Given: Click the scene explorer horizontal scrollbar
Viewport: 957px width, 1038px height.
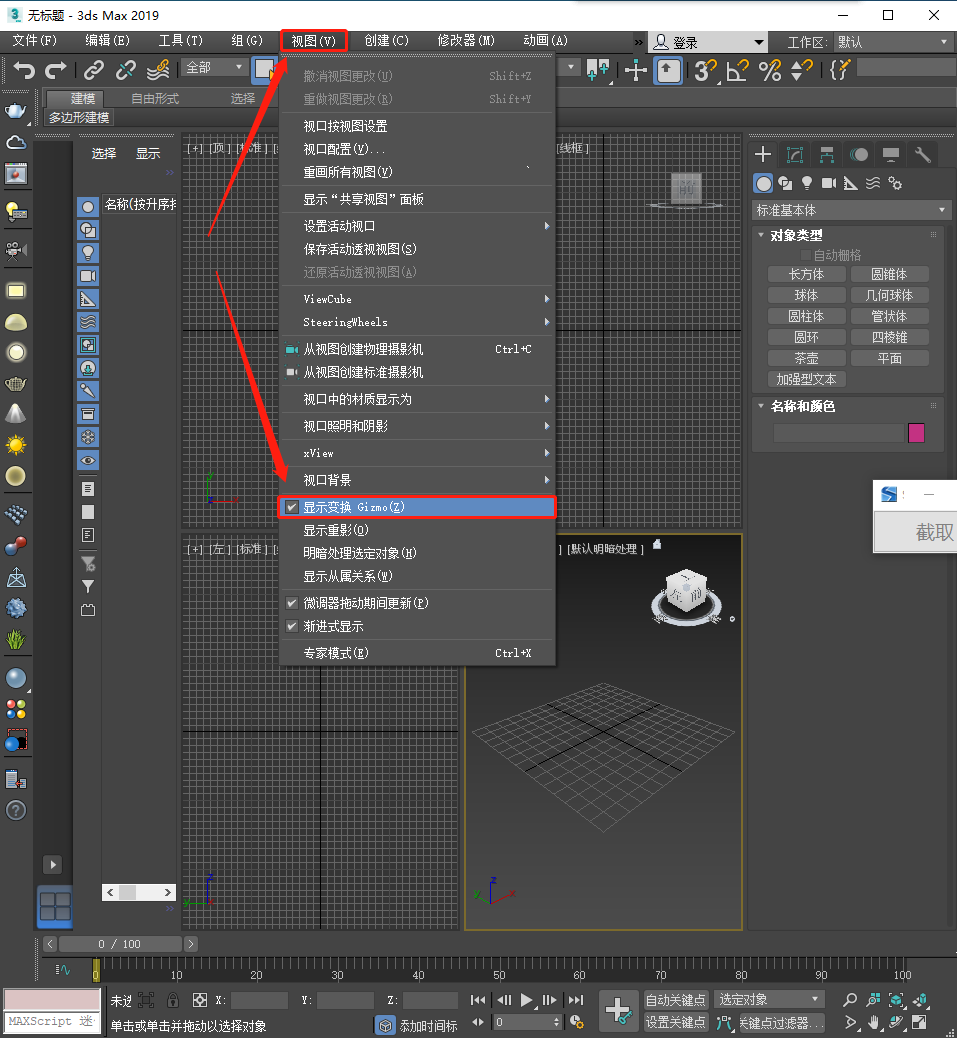Looking at the screenshot, I should 139,892.
